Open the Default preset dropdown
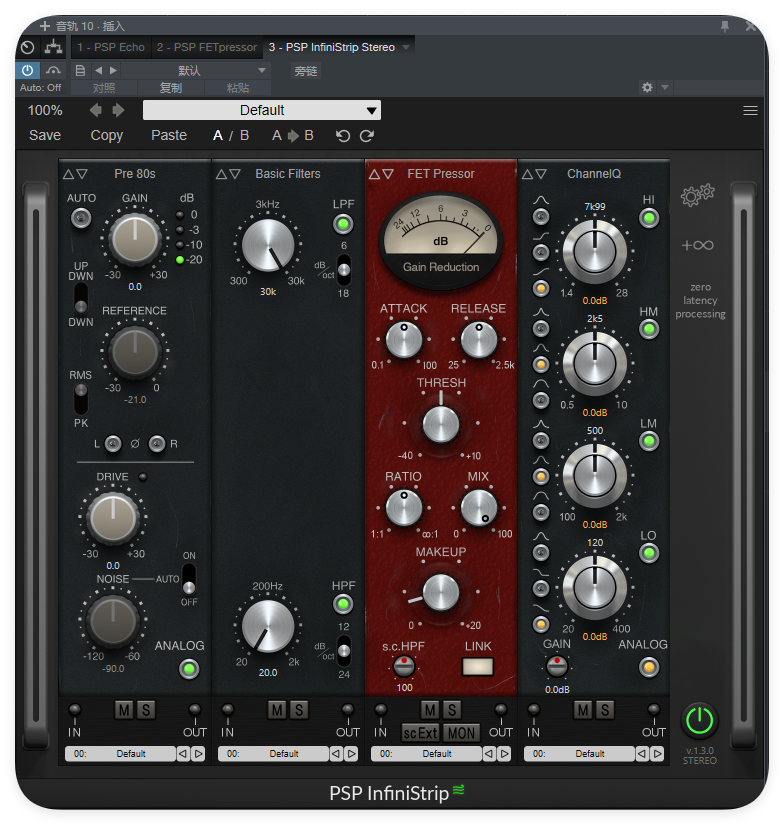Image resolution: width=784 pixels, height=825 pixels. tap(262, 110)
